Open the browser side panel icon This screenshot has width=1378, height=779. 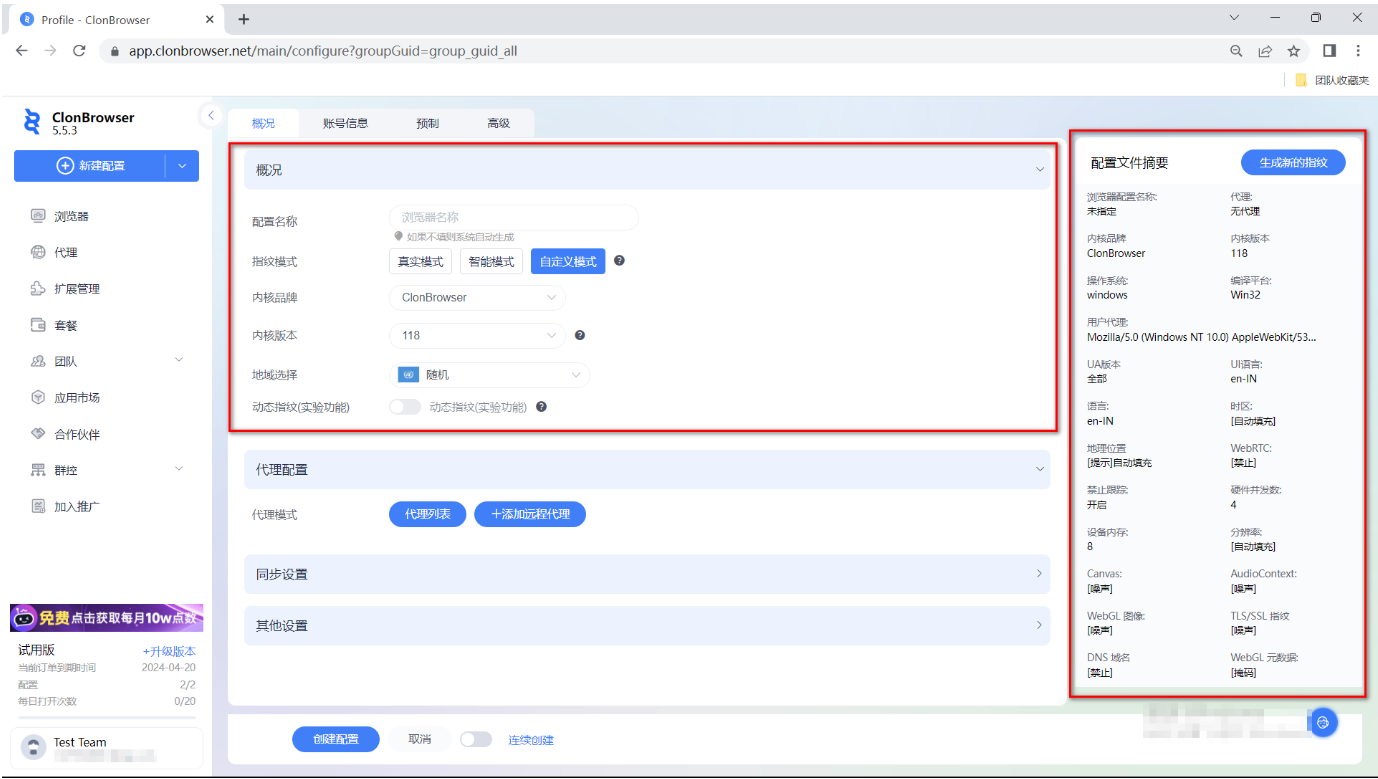tap(1329, 51)
